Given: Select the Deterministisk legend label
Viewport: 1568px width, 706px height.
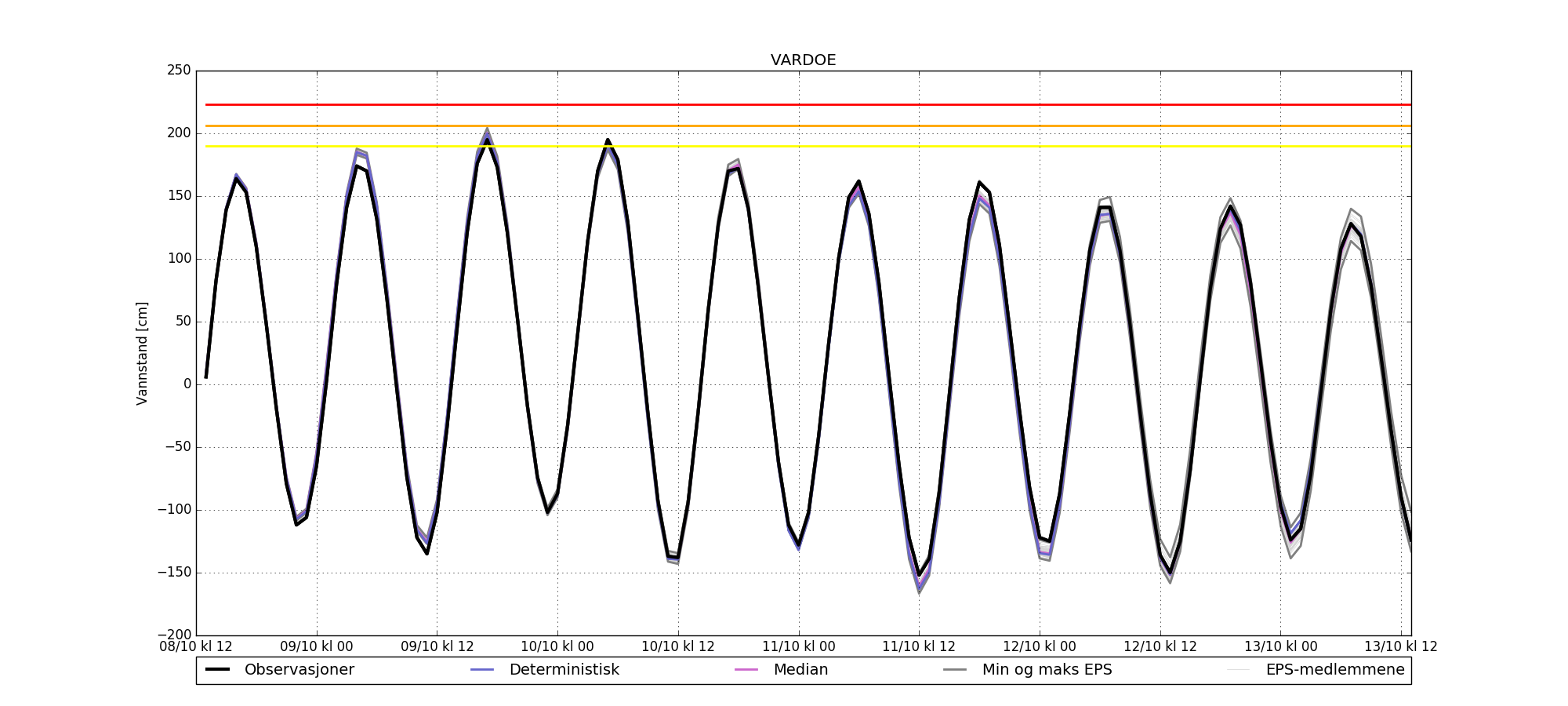Looking at the screenshot, I should [x=564, y=670].
